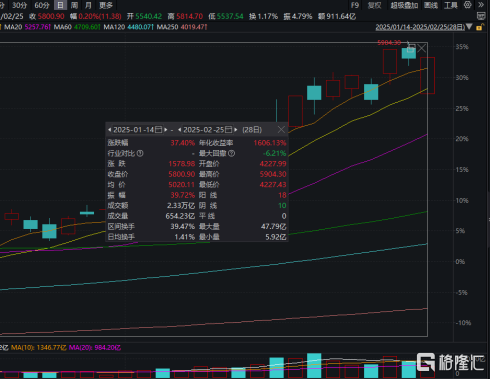Click the 成交量 654.23亿 value
The height and width of the screenshot is (379, 491).
[x=180, y=216]
